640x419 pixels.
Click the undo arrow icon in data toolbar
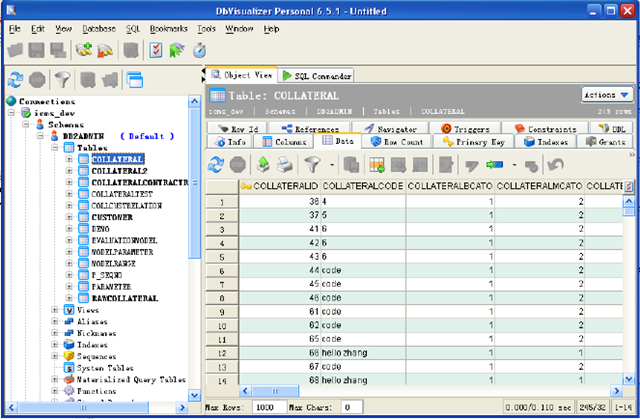tap(556, 165)
